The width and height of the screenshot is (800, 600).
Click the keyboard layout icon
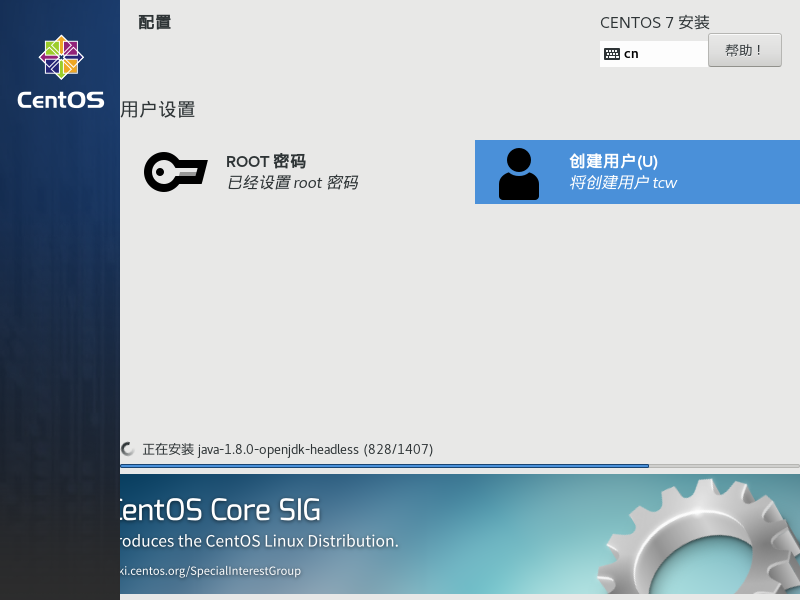(611, 54)
